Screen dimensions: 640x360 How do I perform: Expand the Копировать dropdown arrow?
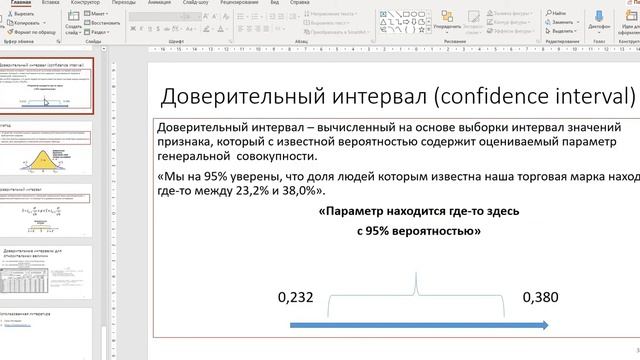pyautogui.click(x=44, y=23)
